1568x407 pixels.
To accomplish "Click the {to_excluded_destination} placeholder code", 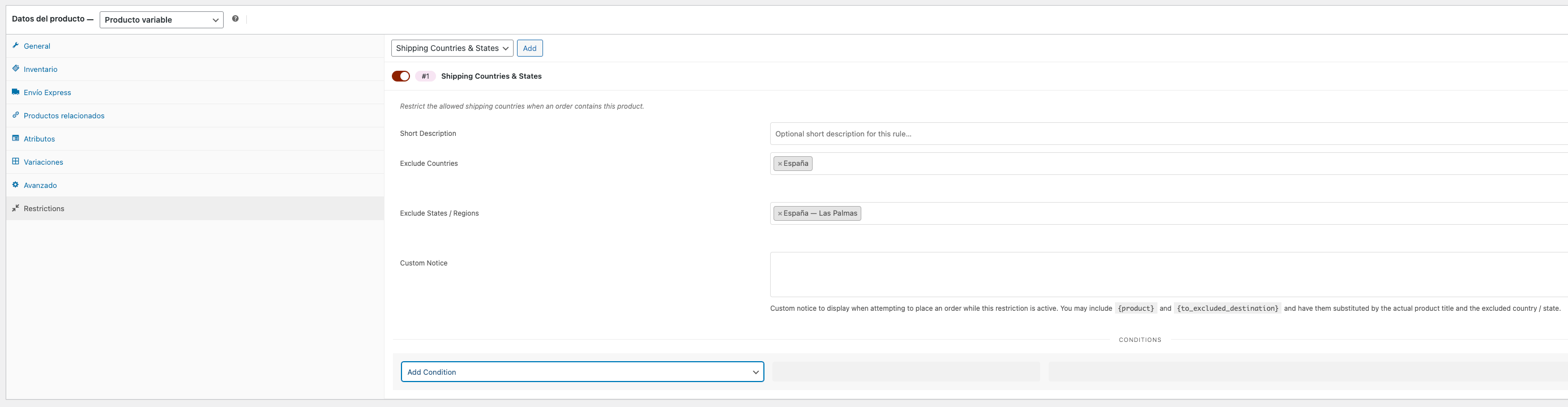I will (1228, 309).
